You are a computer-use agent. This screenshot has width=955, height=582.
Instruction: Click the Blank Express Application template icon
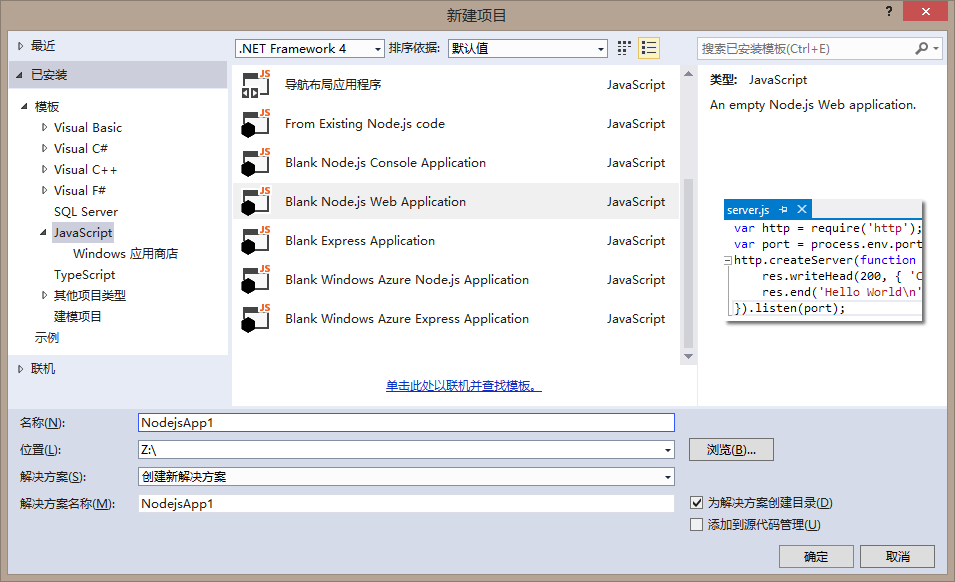(256, 241)
